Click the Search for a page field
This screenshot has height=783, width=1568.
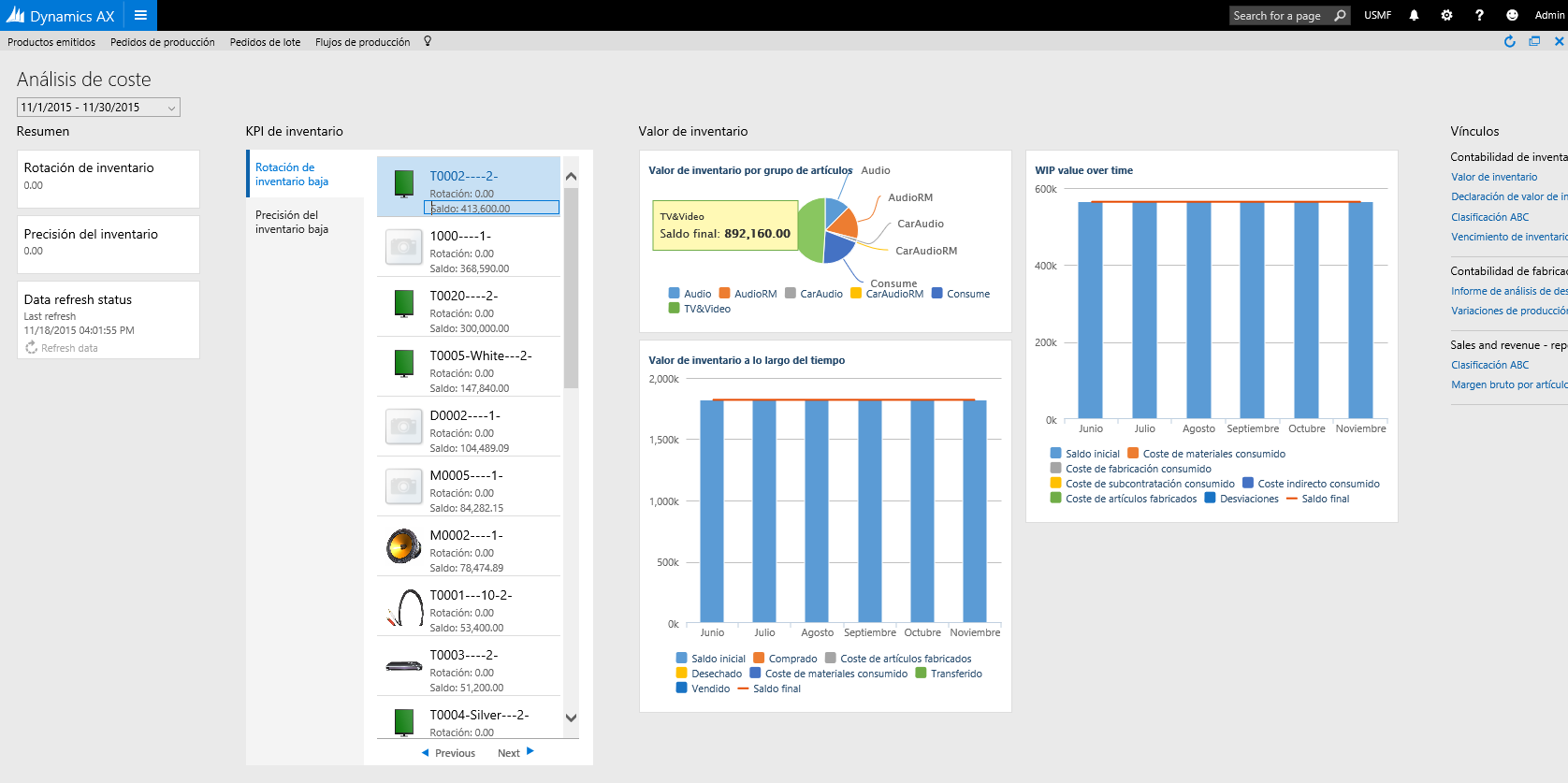click(1278, 15)
